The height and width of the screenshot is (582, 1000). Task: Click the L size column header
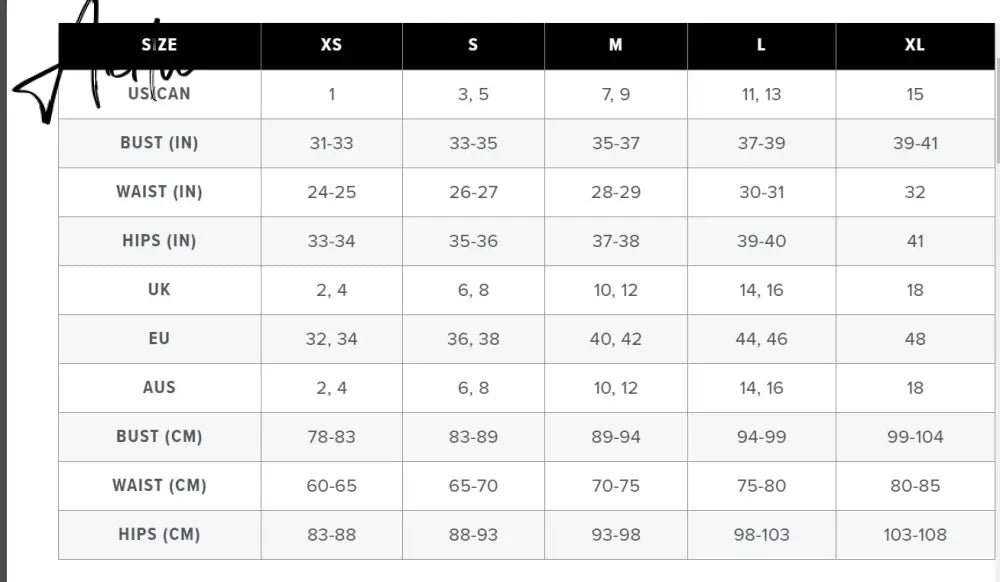(x=761, y=45)
